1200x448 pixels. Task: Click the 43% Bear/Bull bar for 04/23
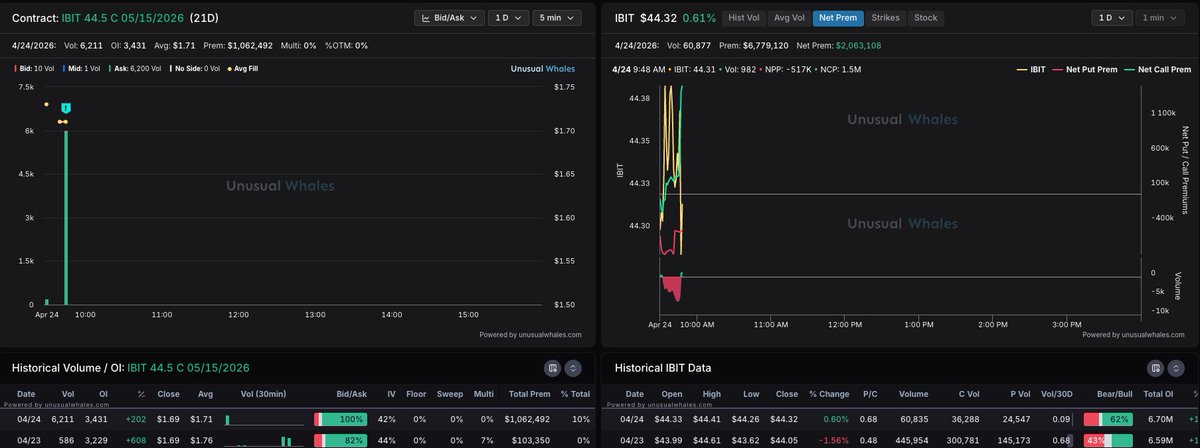(x=1108, y=440)
